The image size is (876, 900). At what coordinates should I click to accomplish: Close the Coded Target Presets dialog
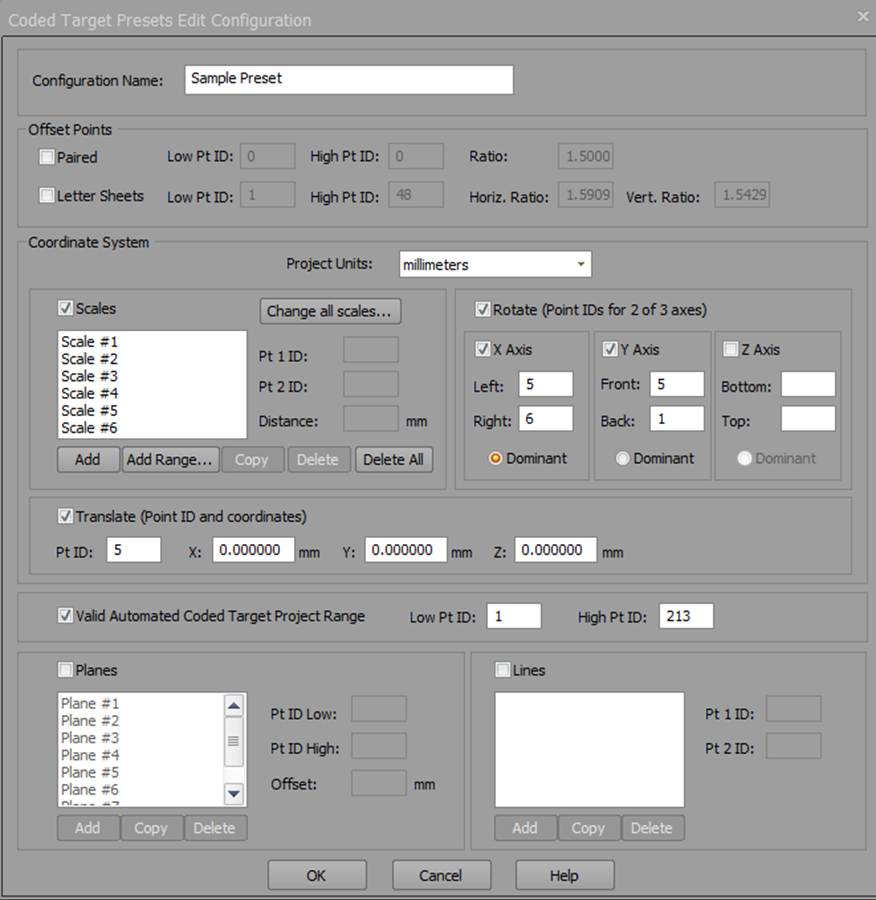pos(862,17)
